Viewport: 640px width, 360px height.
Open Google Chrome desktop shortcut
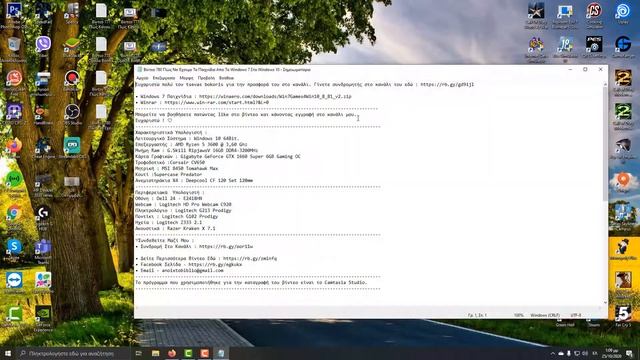[14, 213]
